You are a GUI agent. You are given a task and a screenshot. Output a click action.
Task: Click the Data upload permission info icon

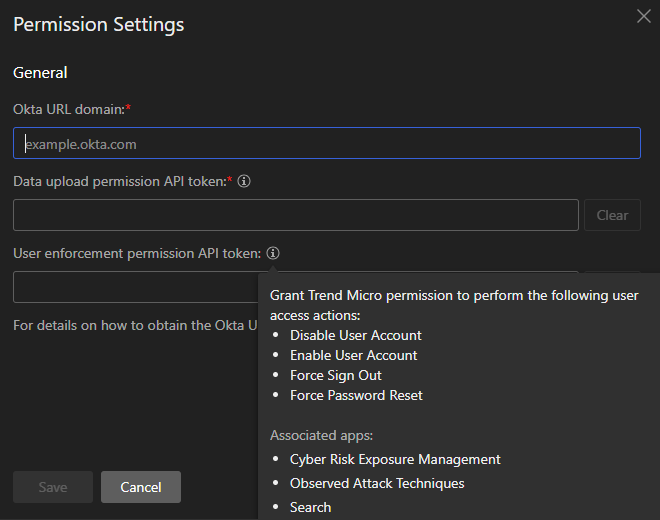point(244,182)
